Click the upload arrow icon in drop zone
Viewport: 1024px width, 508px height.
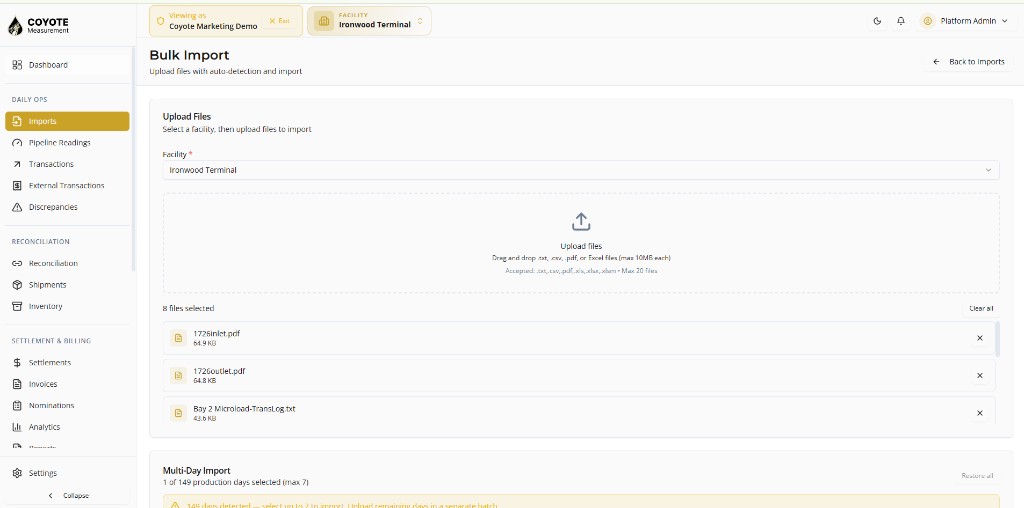(x=581, y=222)
